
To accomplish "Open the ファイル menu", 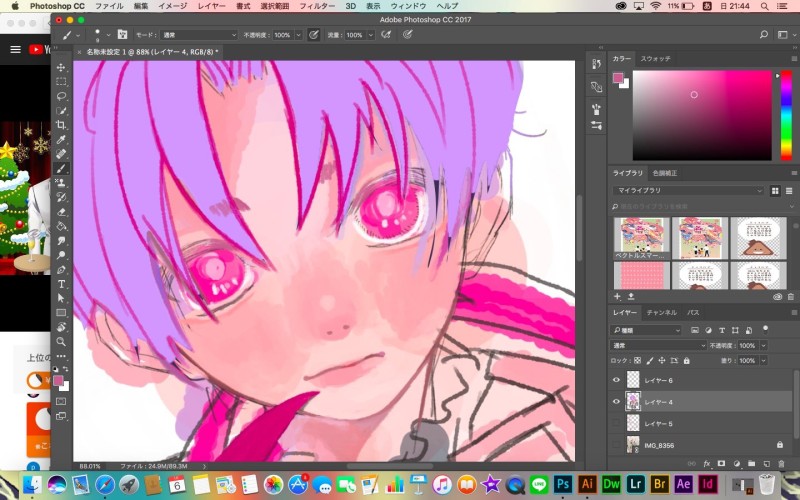I will tap(109, 6).
